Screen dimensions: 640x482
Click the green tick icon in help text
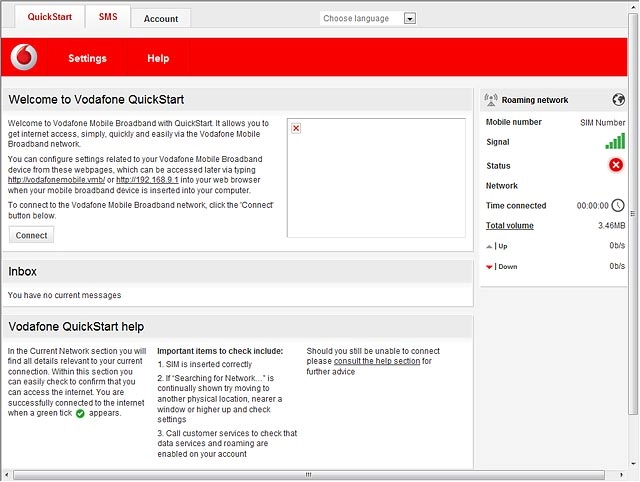click(x=80, y=413)
